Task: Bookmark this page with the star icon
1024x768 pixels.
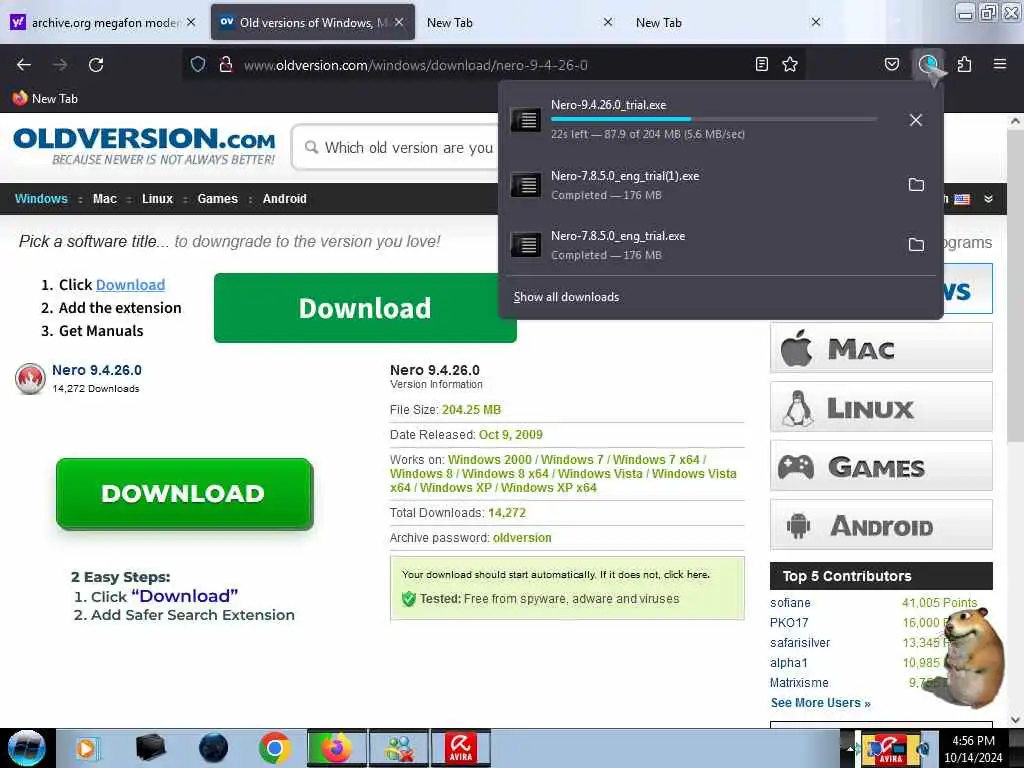Action: pyautogui.click(x=790, y=64)
